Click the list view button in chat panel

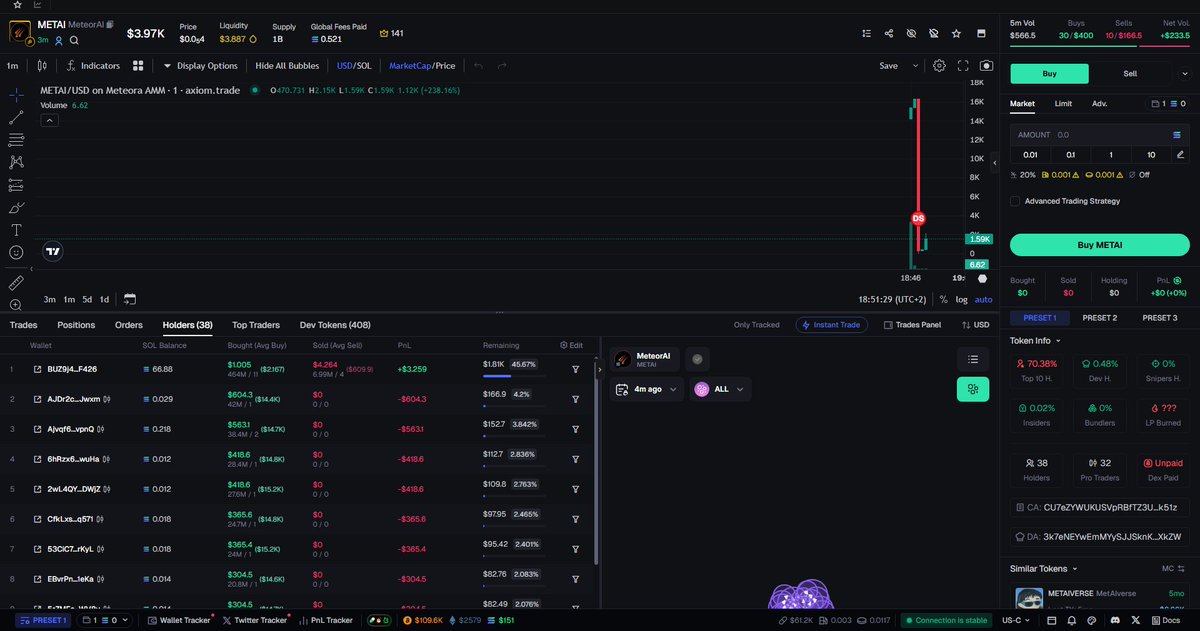[972, 359]
